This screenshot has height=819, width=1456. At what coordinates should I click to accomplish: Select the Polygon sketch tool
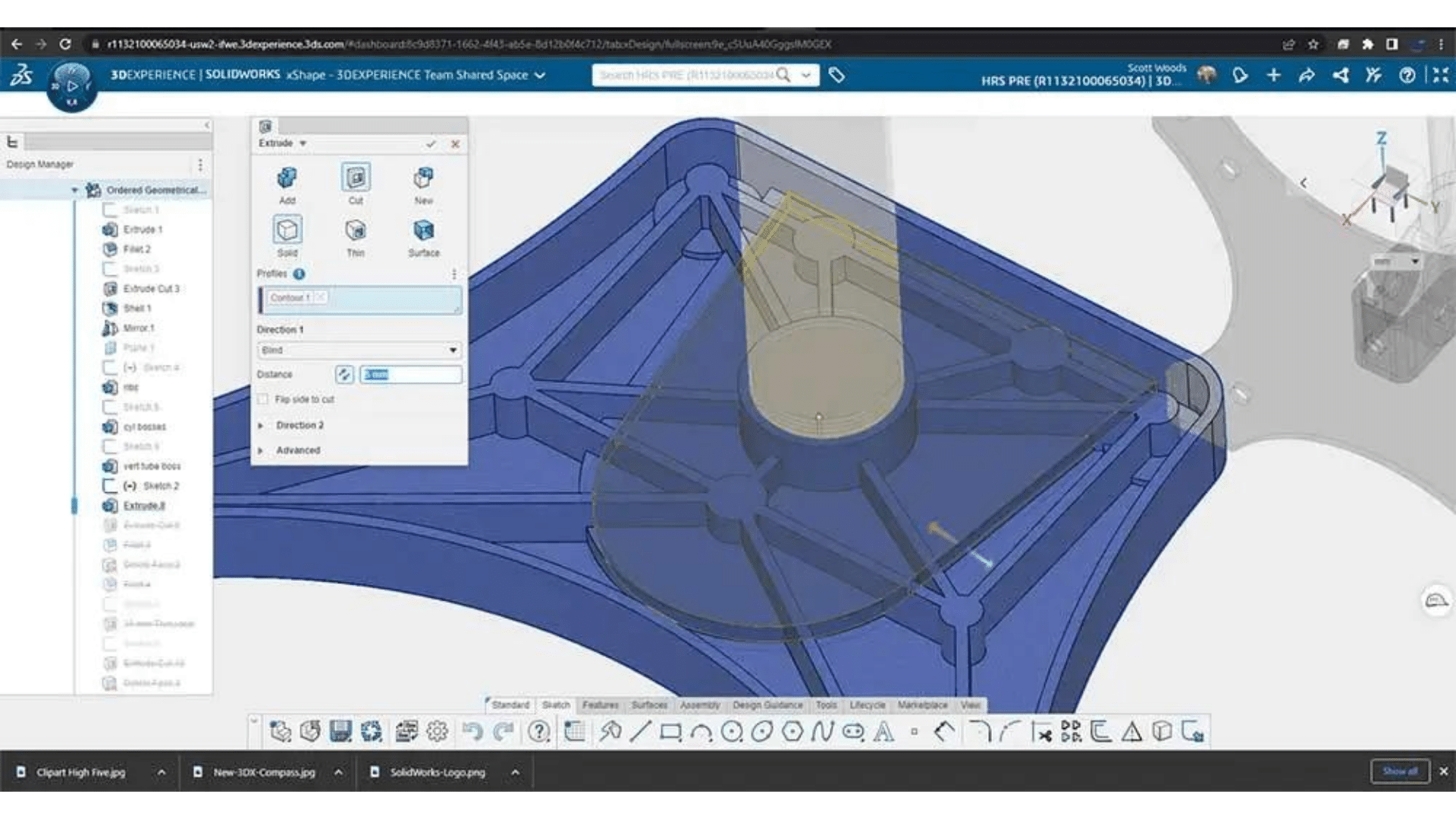point(792,732)
